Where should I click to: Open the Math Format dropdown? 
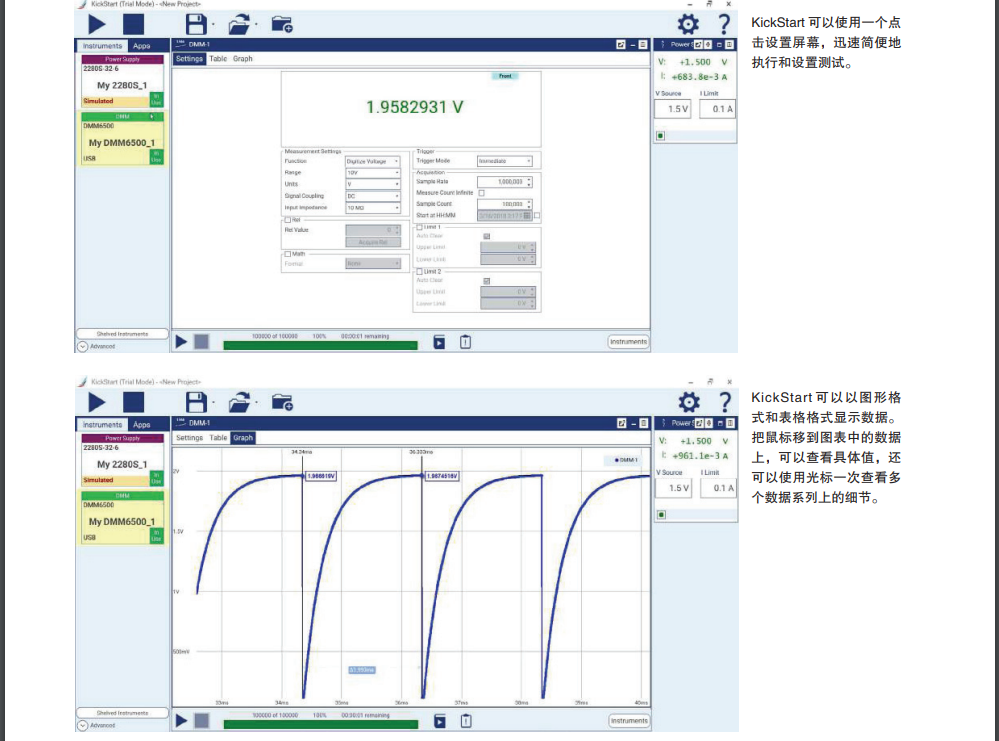[373, 264]
